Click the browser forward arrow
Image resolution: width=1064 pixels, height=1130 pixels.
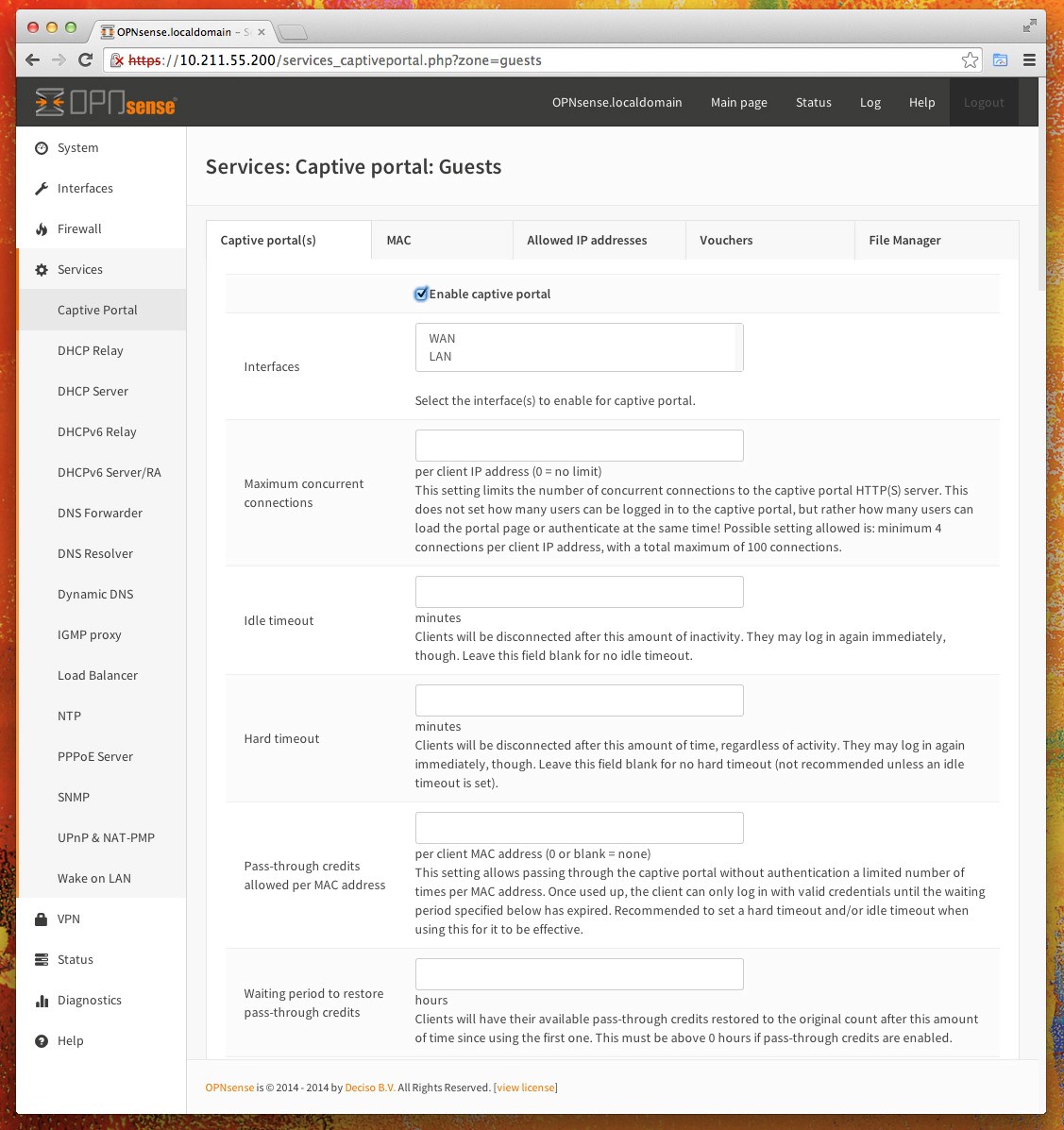(59, 59)
